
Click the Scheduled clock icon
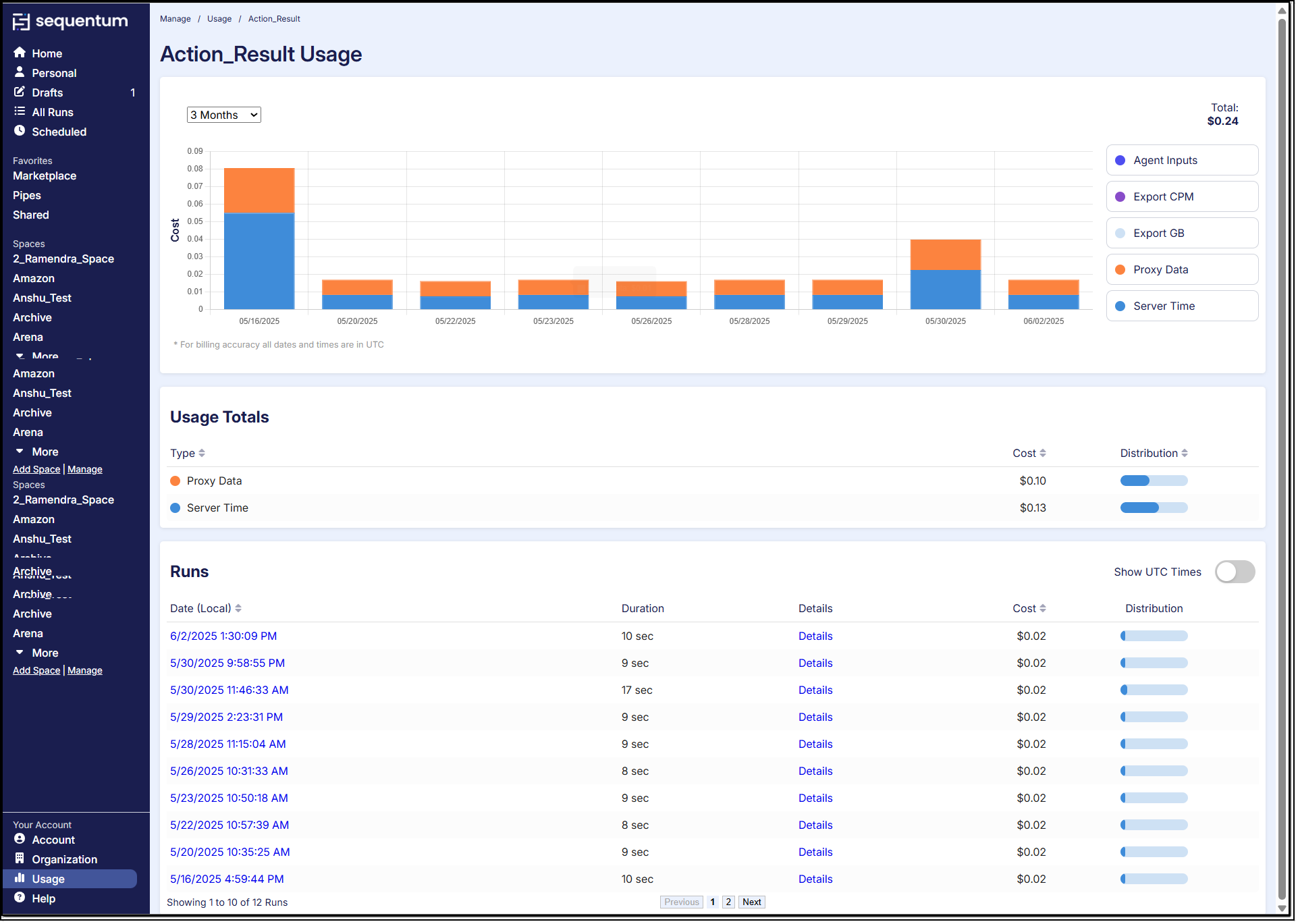tap(20, 131)
